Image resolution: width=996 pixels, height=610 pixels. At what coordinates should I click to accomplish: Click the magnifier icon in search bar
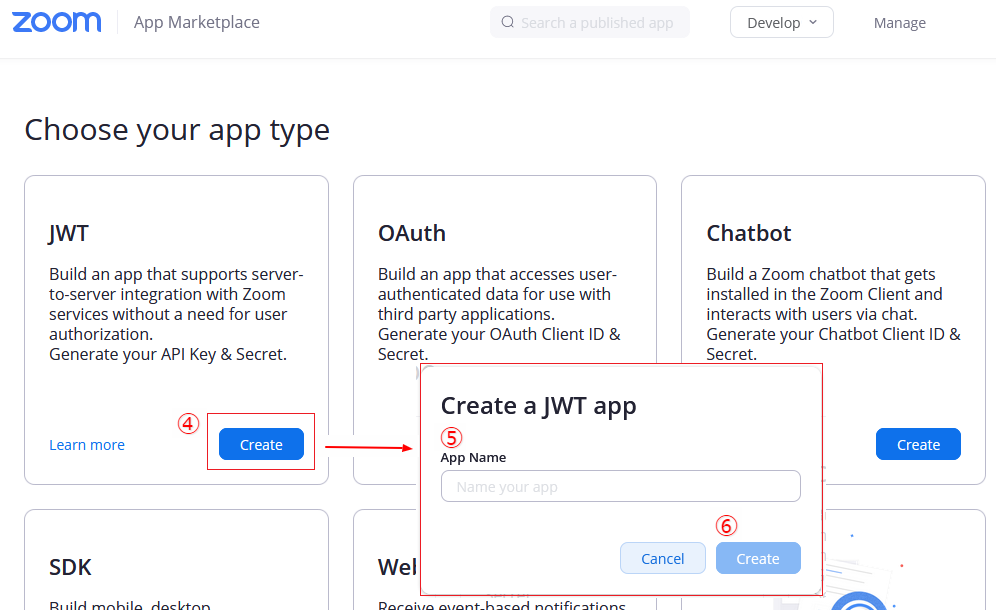point(507,22)
